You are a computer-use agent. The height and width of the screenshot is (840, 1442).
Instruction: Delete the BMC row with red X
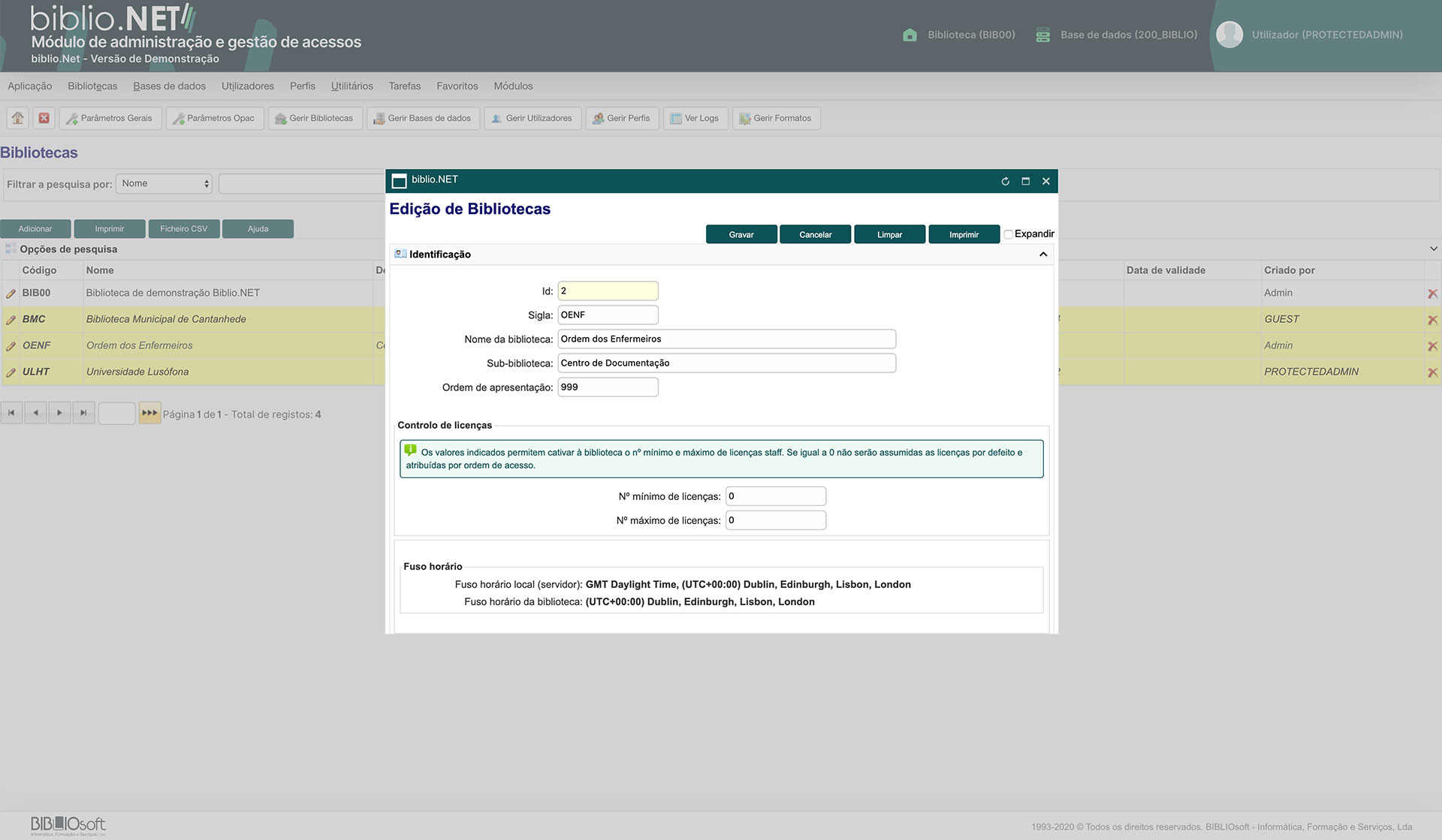point(1432,320)
